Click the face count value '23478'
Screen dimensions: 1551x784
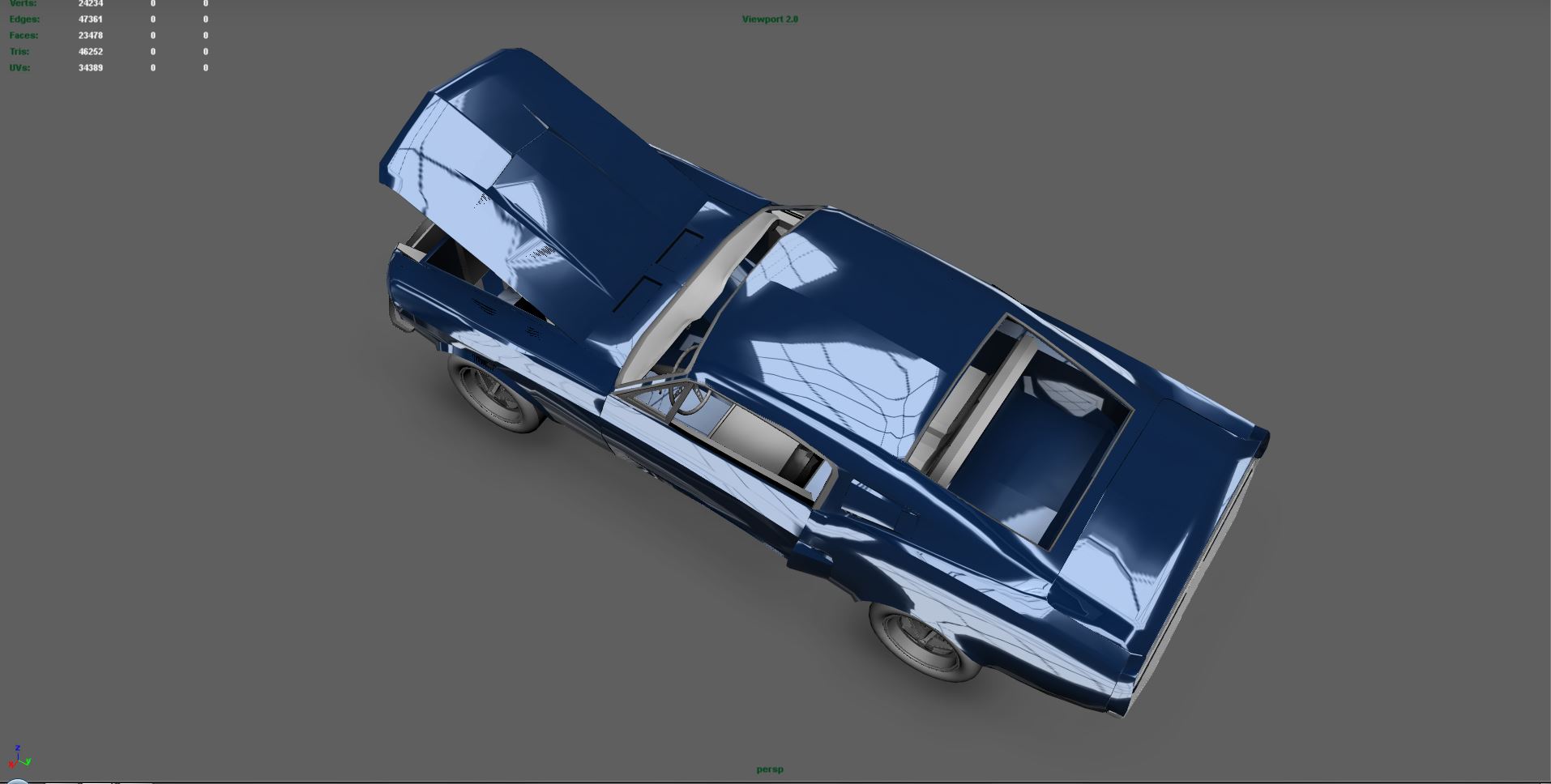pyautogui.click(x=91, y=35)
